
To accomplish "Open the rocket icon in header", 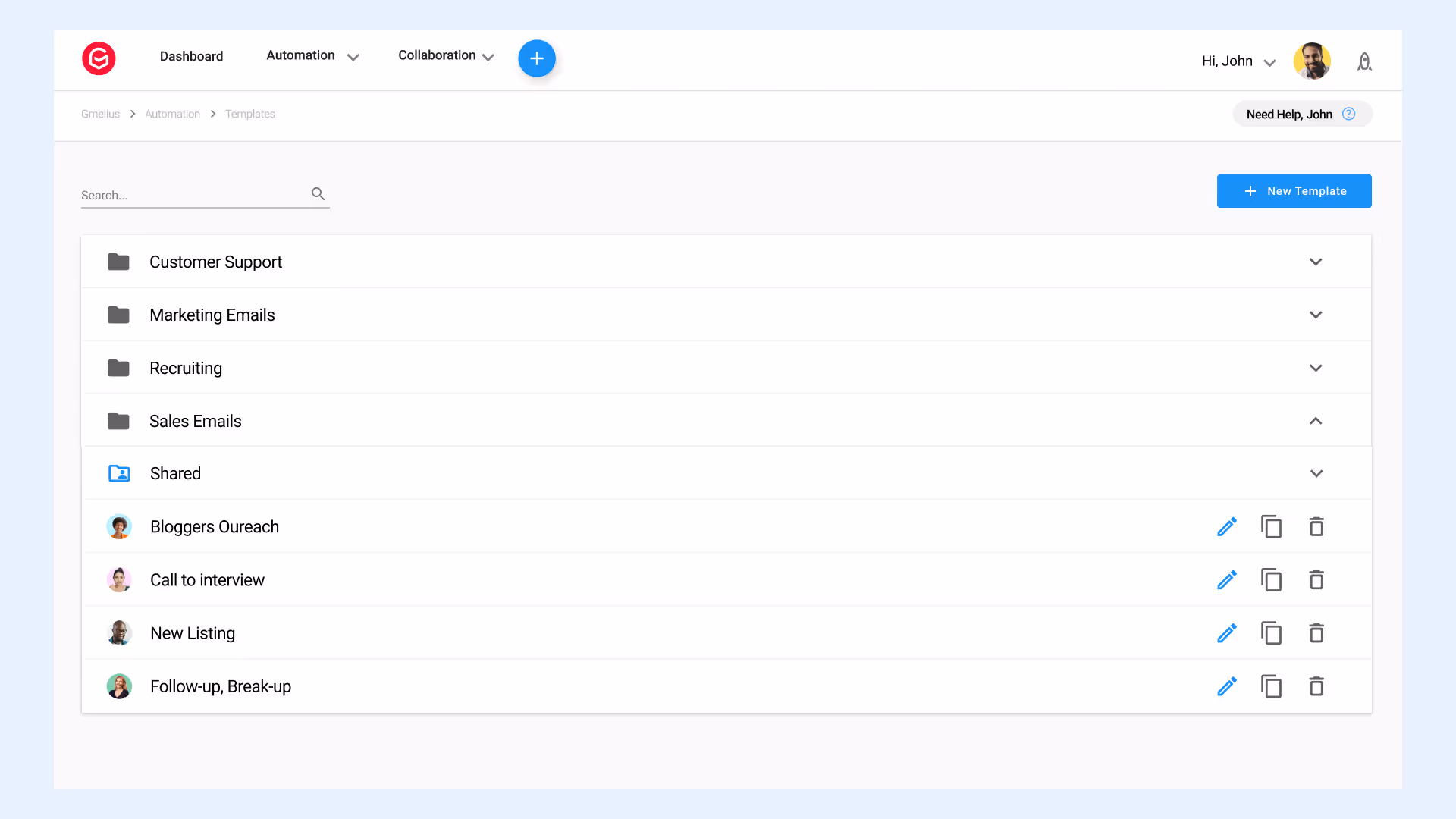I will tap(1364, 61).
